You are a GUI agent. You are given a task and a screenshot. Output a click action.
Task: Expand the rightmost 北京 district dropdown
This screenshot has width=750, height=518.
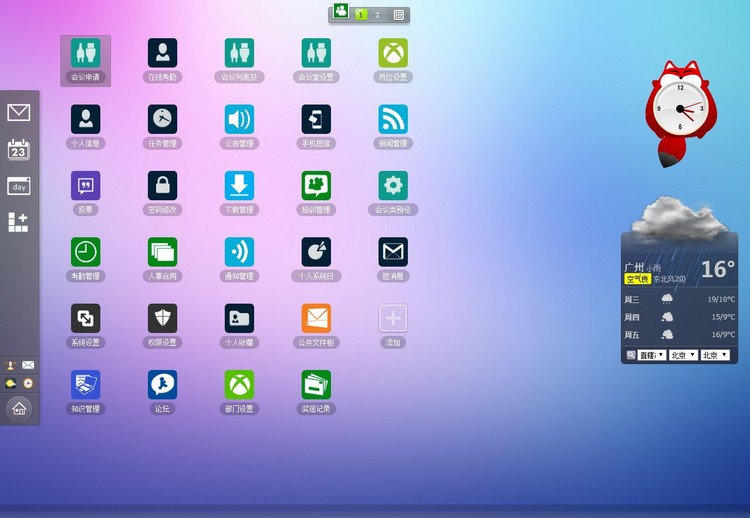715,355
